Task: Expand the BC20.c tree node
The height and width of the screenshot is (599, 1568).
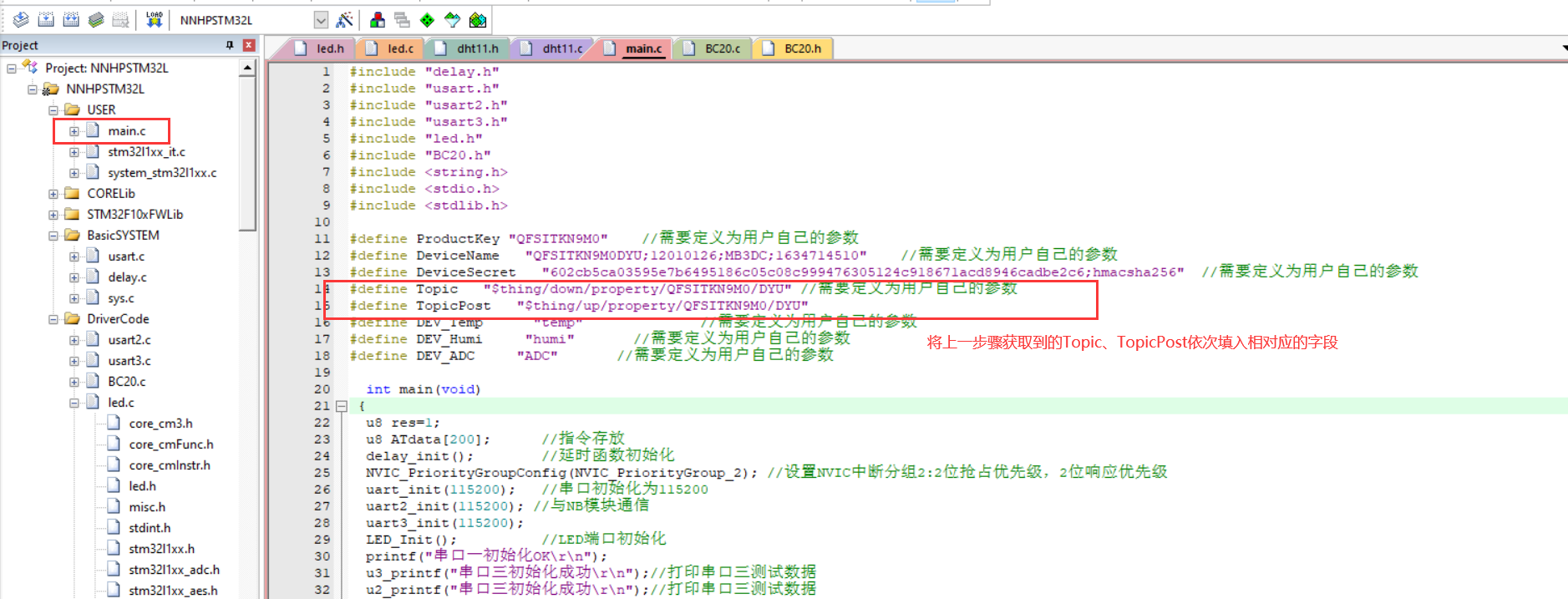Action: 74,382
